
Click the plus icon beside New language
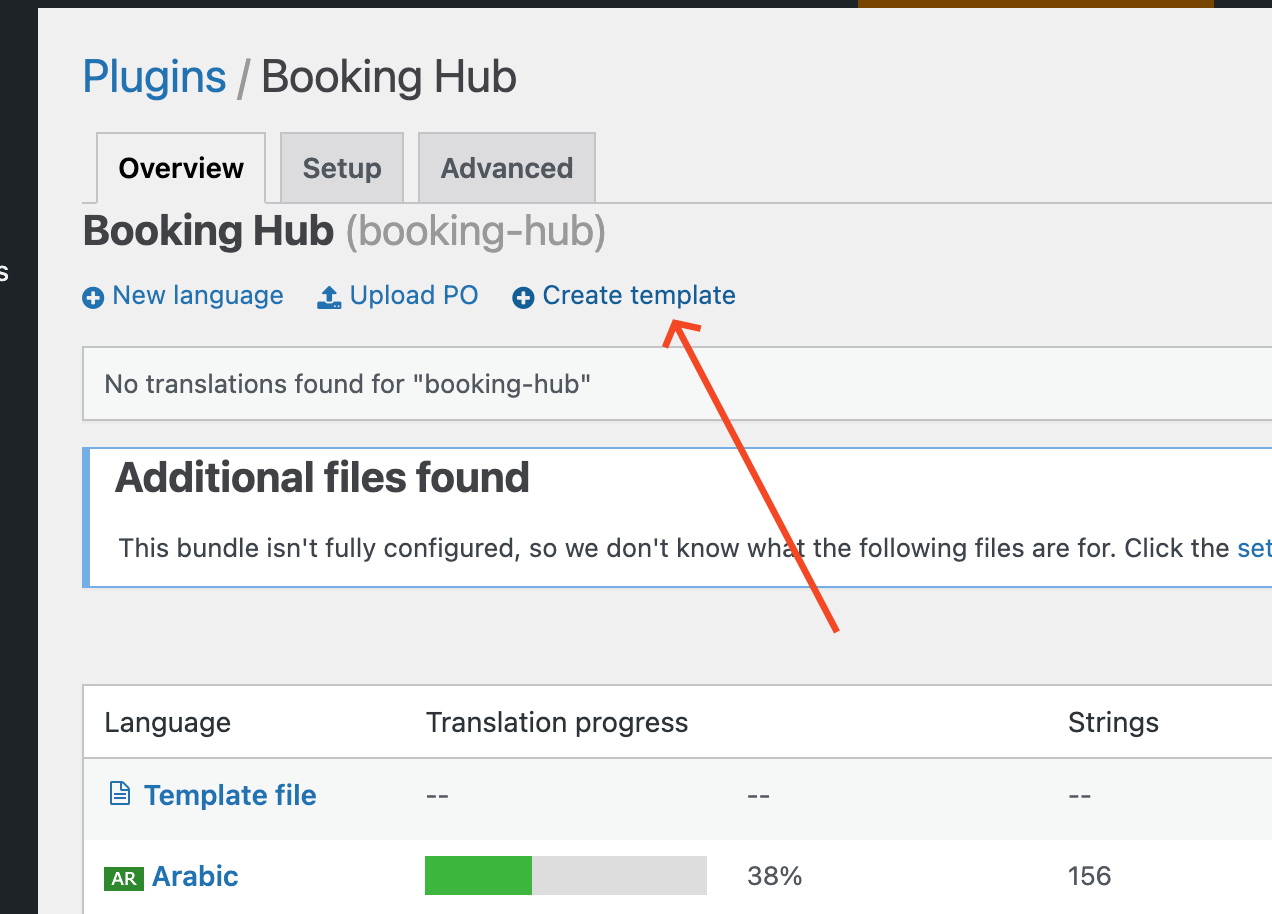[93, 298]
